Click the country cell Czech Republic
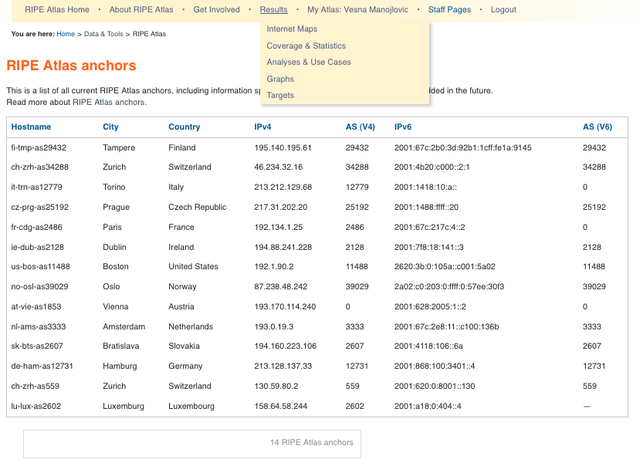Screen dimensions: 640x476 coord(197,207)
